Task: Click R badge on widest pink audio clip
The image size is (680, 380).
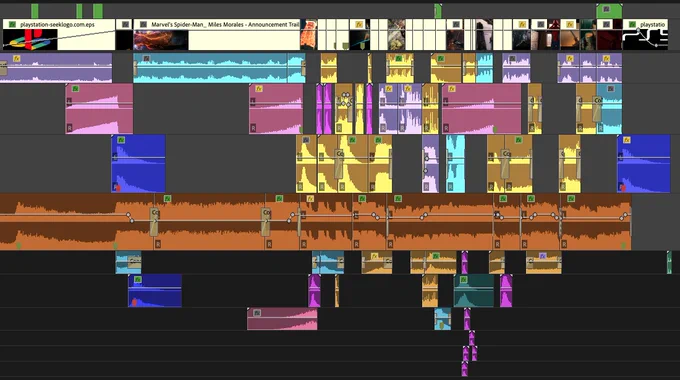Action: pos(446,128)
